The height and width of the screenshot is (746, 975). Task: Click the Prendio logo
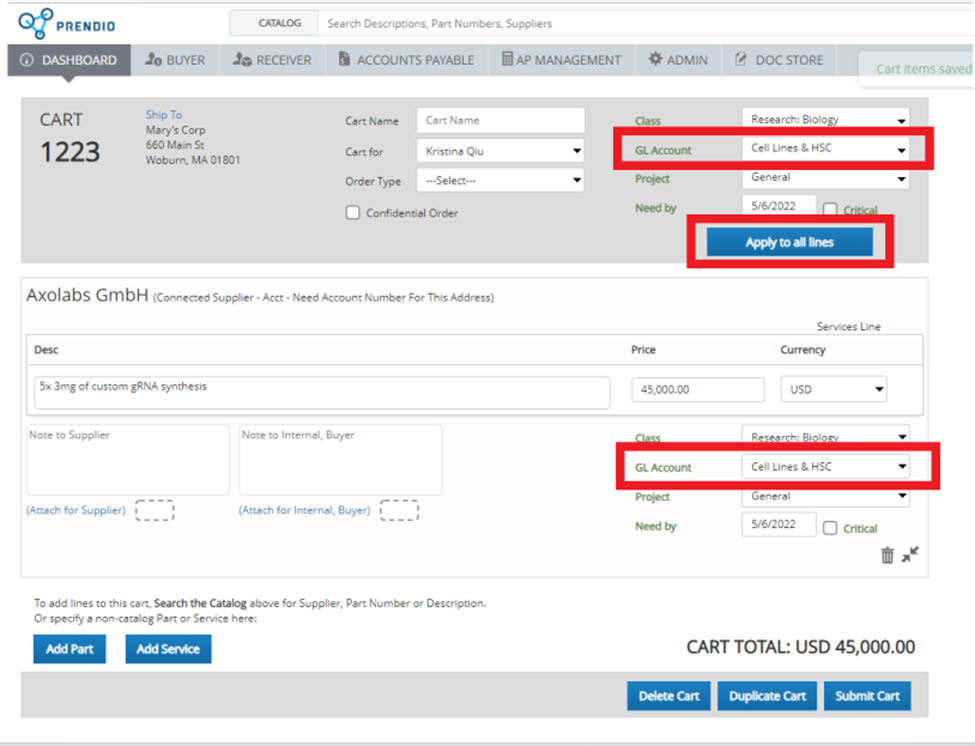[x=60, y=22]
